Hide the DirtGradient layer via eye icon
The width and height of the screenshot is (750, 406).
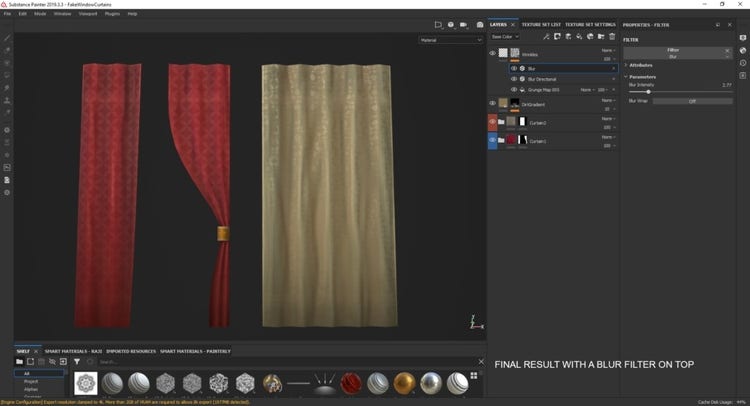click(492, 103)
